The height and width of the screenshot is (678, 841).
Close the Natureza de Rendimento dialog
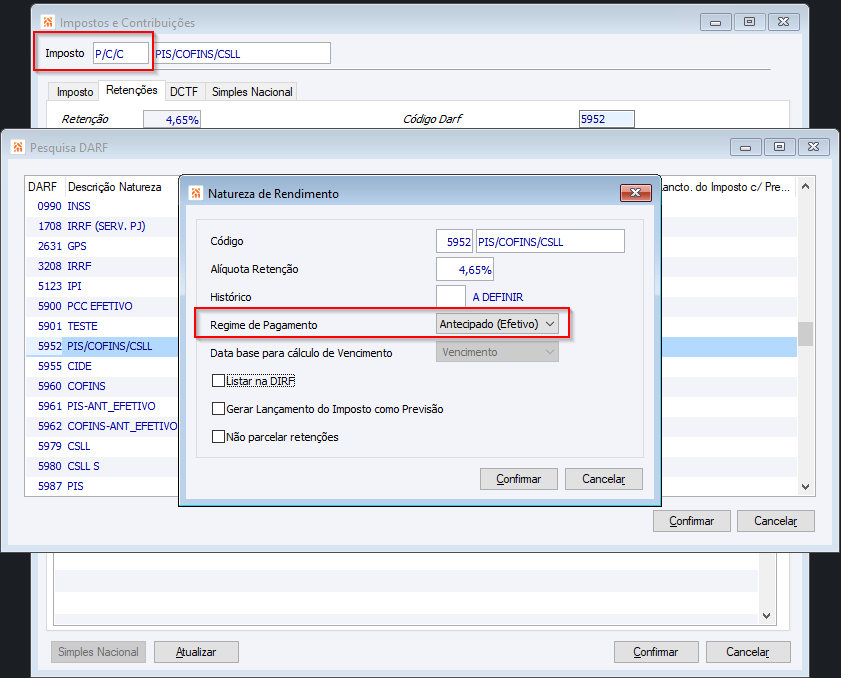[x=636, y=193]
